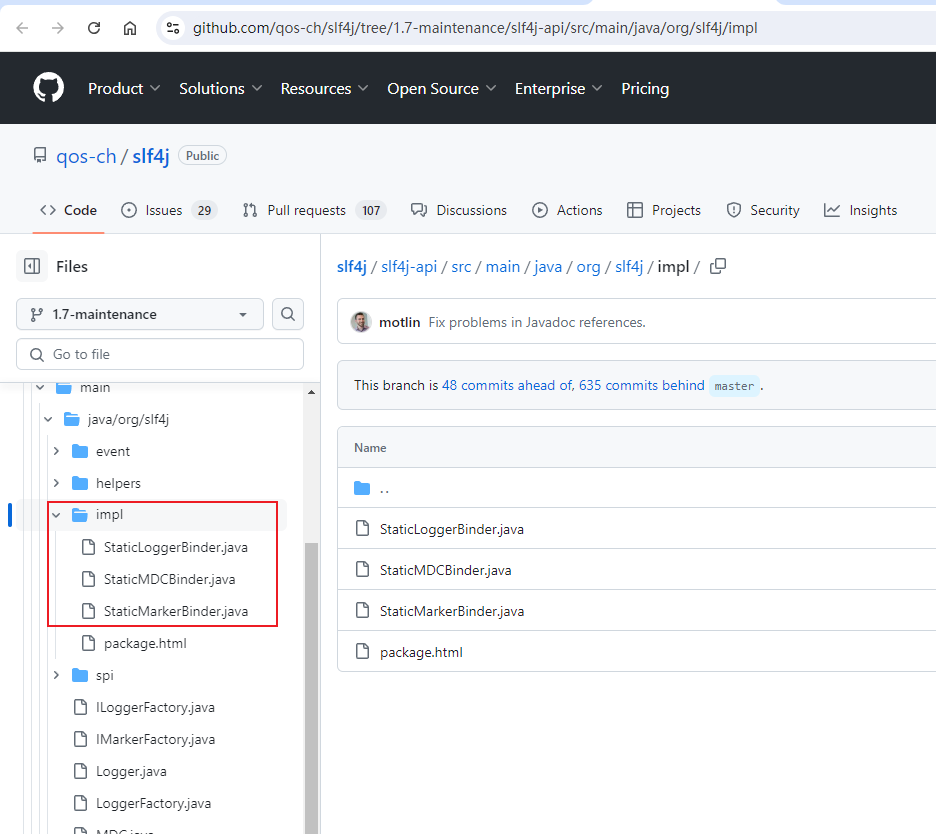Expand the spi folder
The height and width of the screenshot is (834, 936).
pyautogui.click(x=57, y=675)
